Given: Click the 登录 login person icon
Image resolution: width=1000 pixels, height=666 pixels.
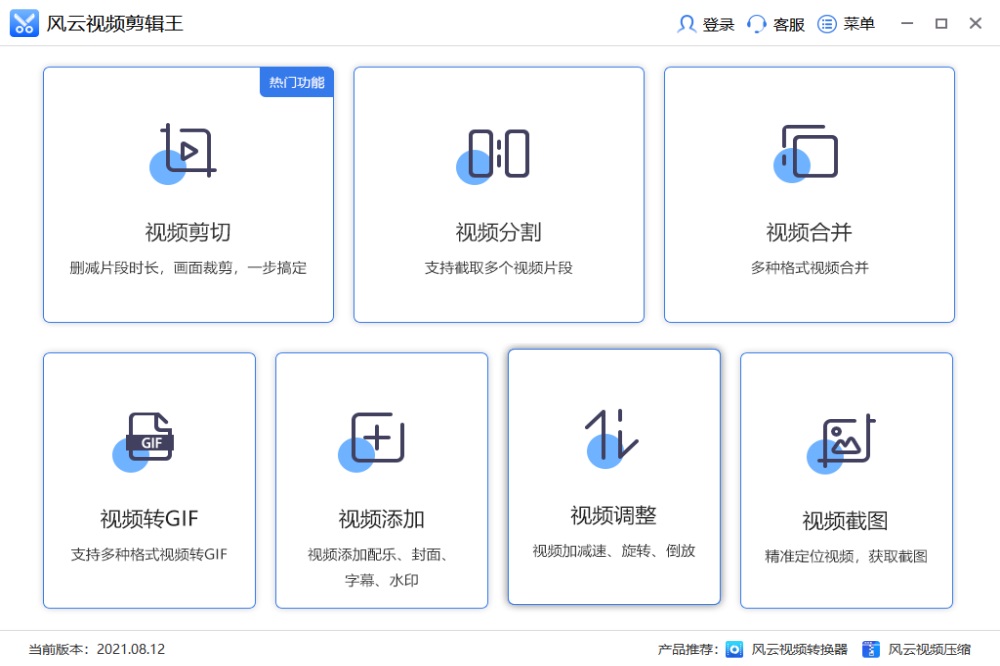Looking at the screenshot, I should (688, 23).
